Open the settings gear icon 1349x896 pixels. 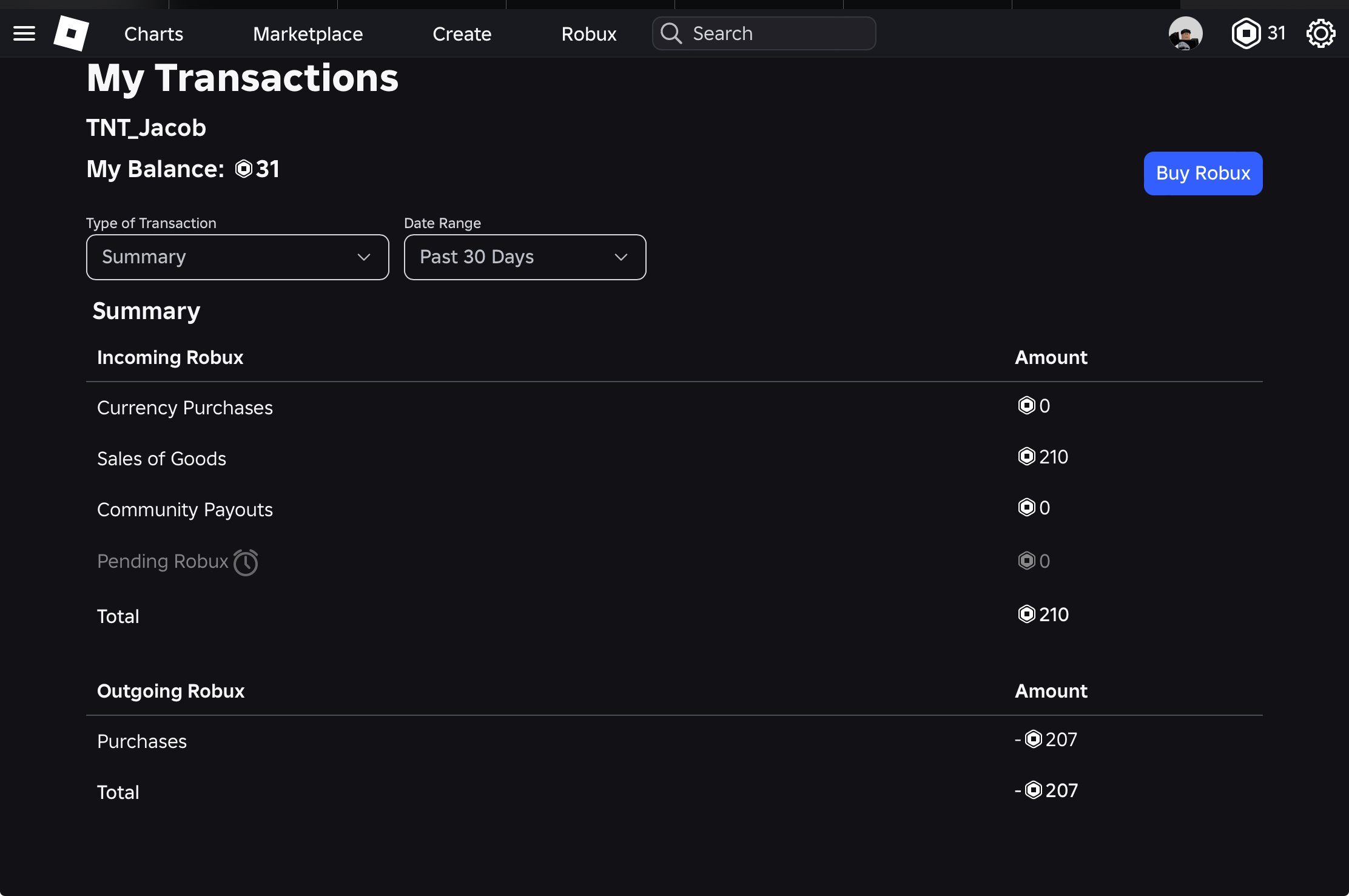1320,33
